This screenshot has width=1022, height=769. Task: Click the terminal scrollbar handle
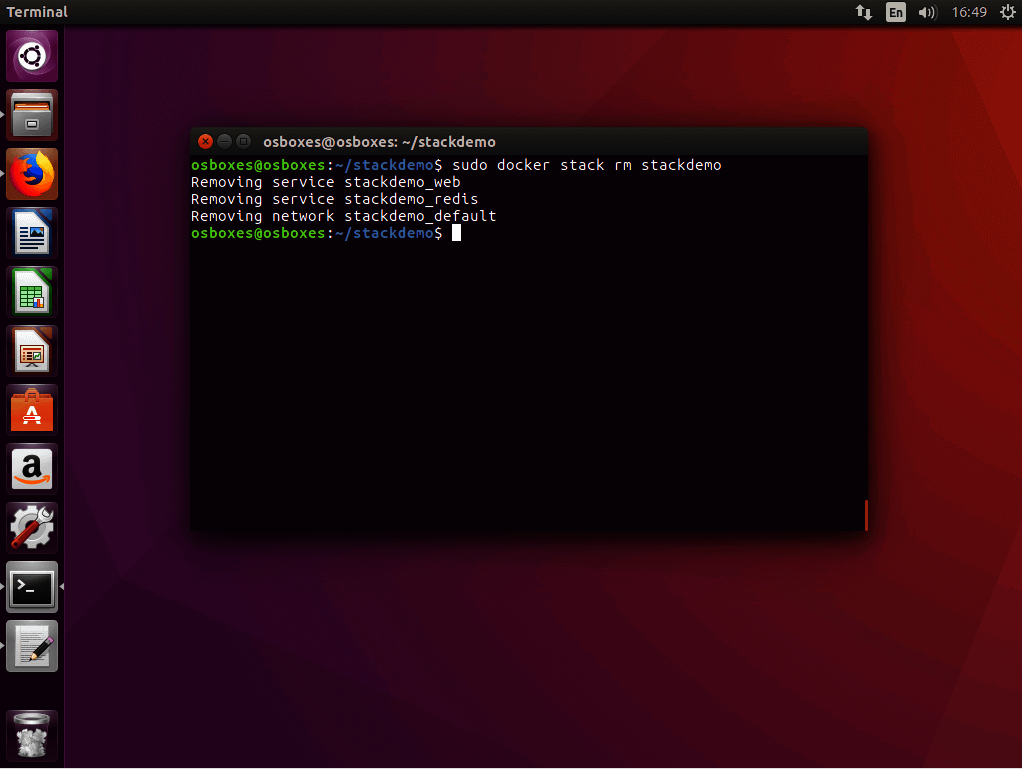click(x=865, y=515)
